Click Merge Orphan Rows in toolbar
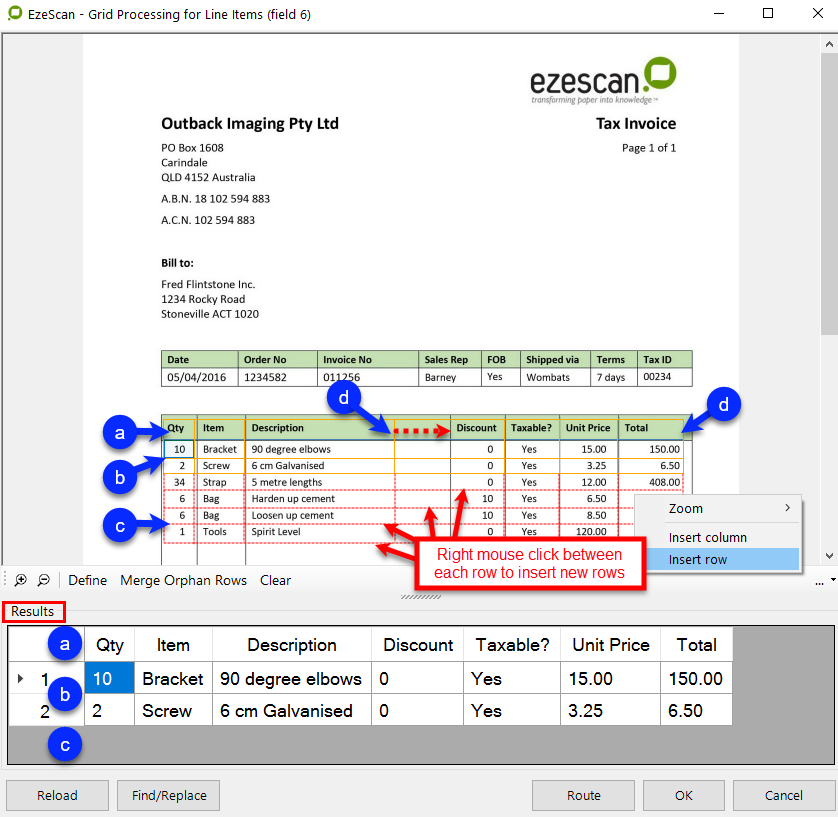 [183, 580]
